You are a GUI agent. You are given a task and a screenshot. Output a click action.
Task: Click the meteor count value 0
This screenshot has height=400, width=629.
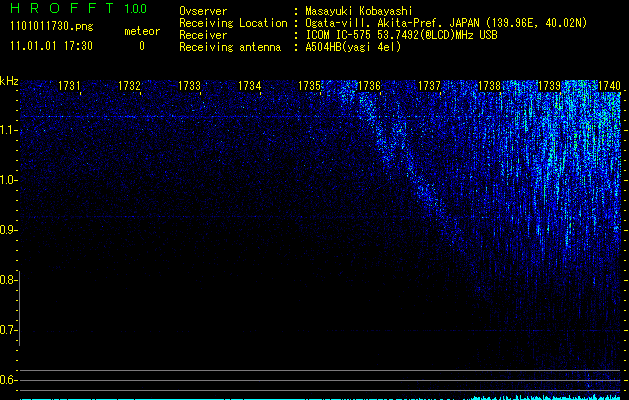click(142, 46)
